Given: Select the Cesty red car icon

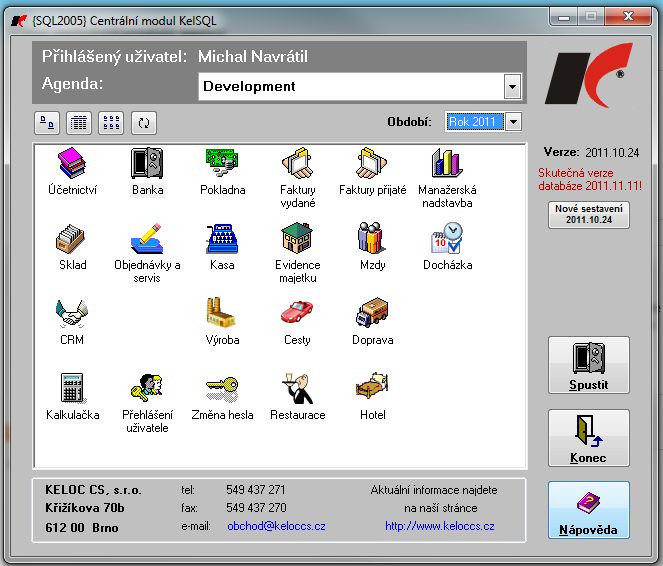Looking at the screenshot, I should [297, 321].
